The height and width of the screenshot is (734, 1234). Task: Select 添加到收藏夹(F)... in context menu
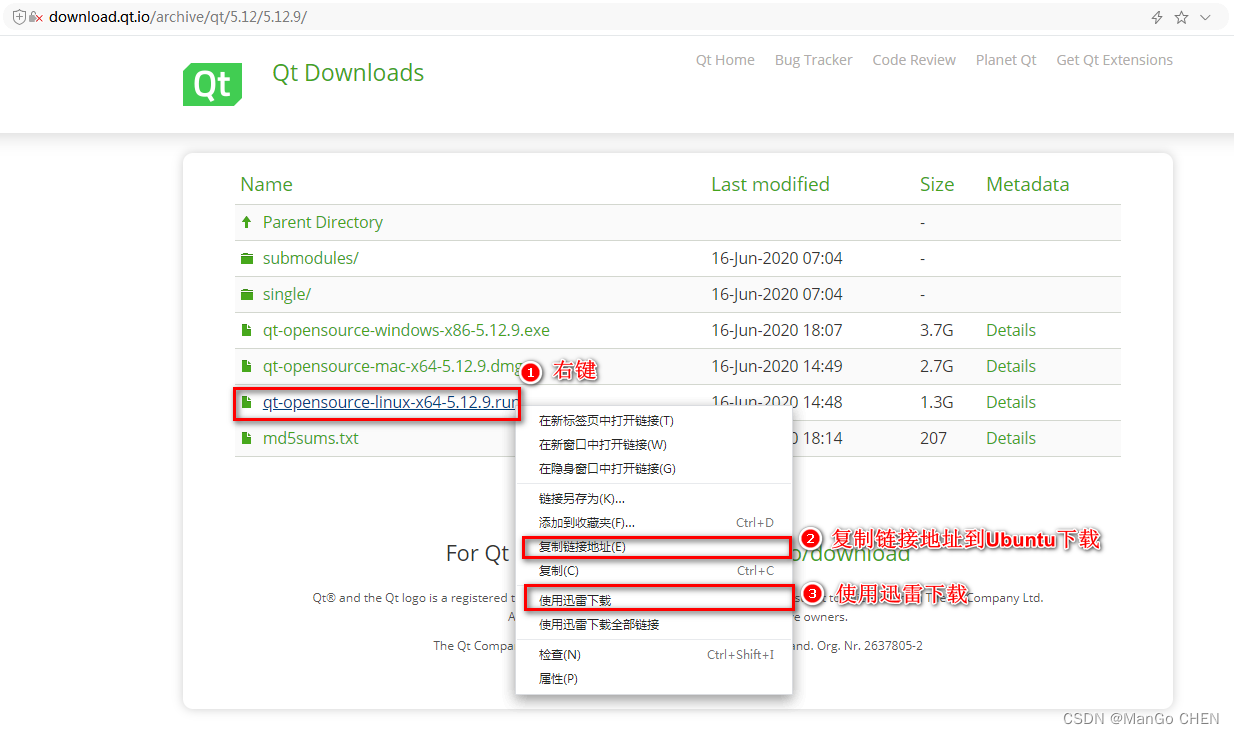coord(654,522)
